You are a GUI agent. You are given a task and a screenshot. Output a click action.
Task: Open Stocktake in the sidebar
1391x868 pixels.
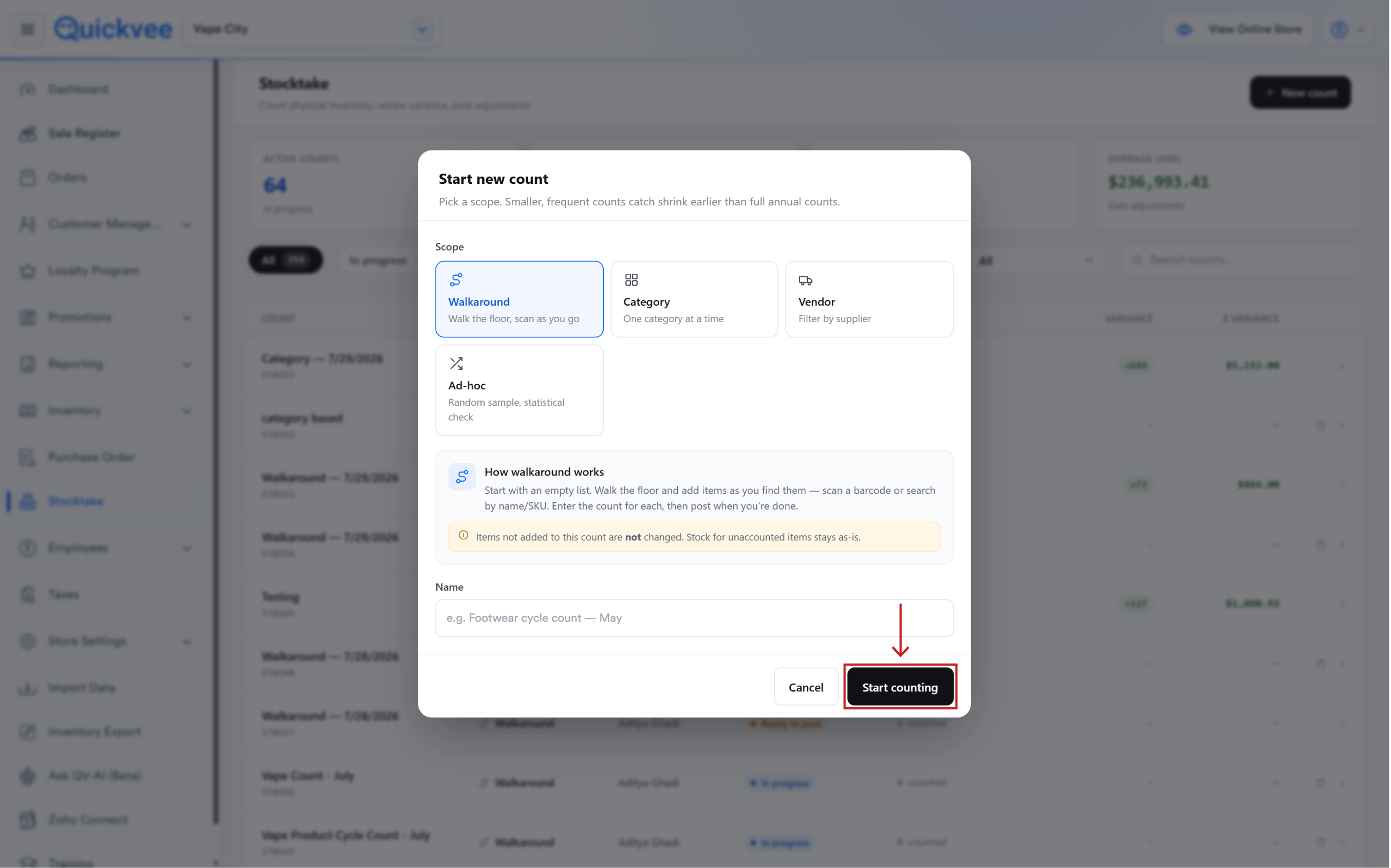click(x=105, y=502)
